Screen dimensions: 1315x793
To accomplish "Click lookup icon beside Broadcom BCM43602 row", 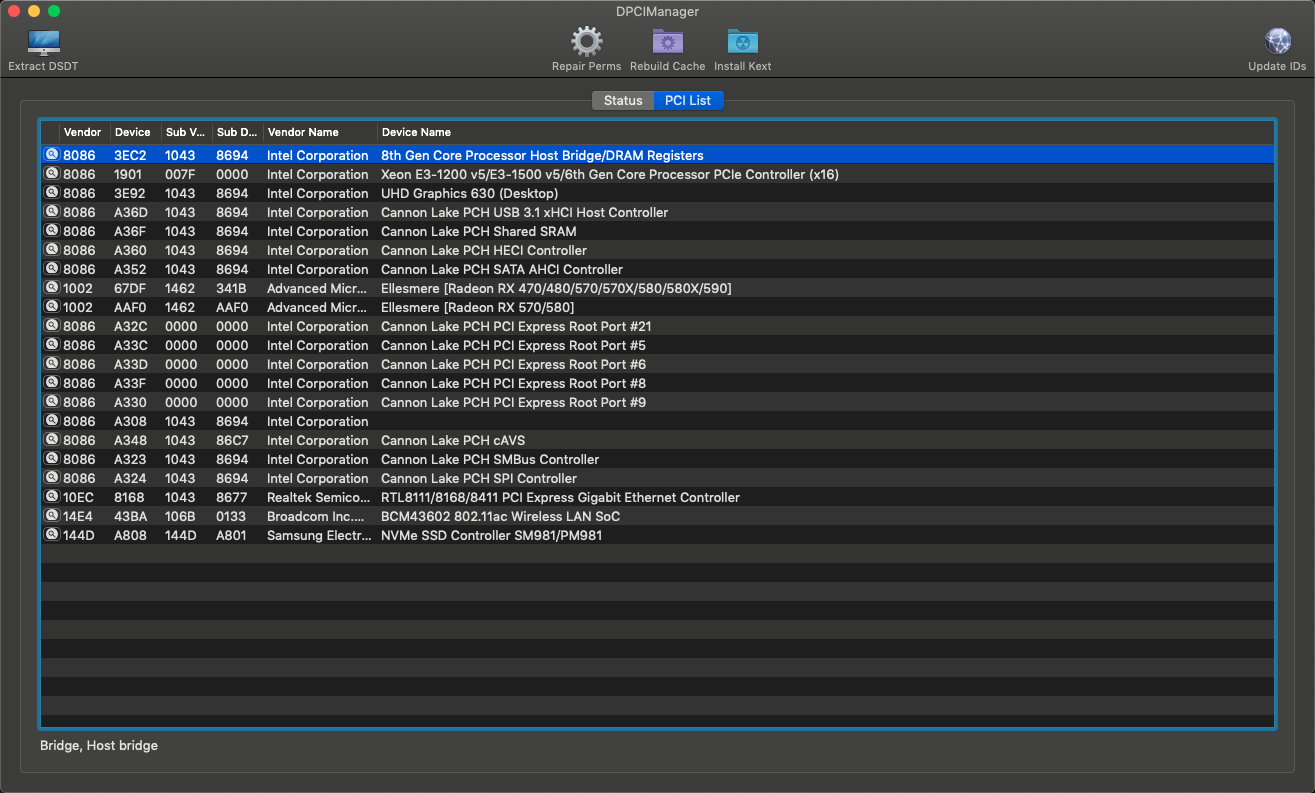I will pos(52,516).
